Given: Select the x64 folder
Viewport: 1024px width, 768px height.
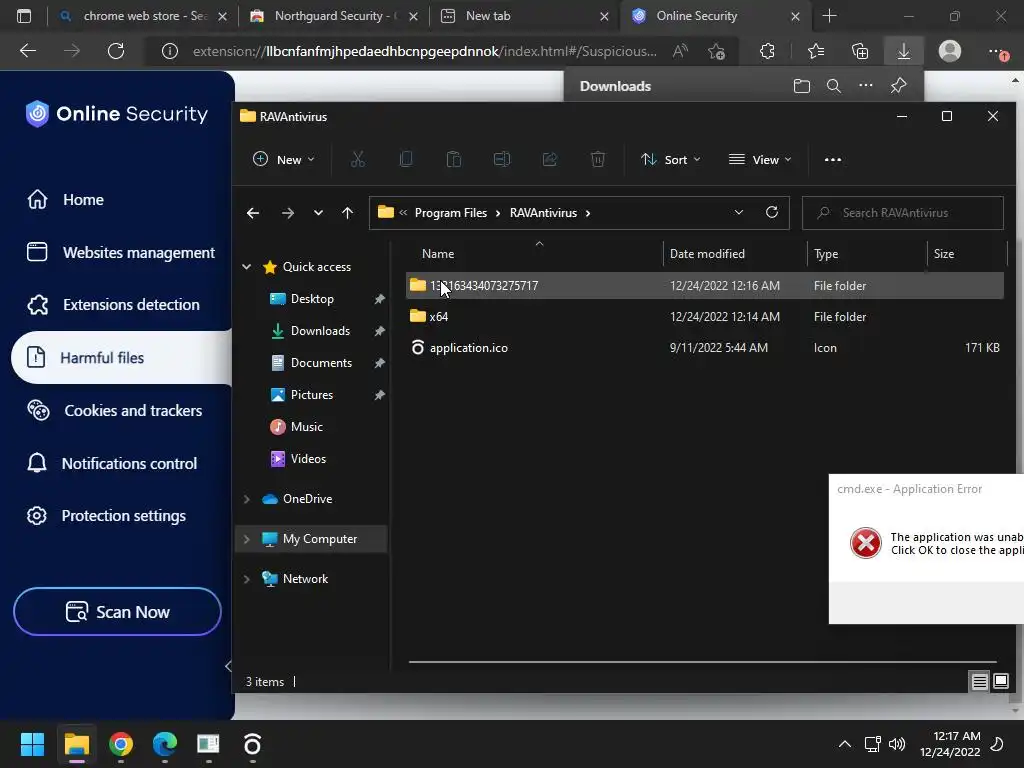Looking at the screenshot, I should tap(705, 317).
